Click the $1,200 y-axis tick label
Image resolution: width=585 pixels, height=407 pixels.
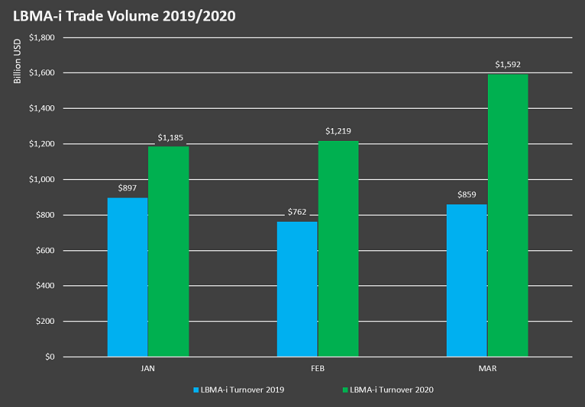pyautogui.click(x=42, y=144)
